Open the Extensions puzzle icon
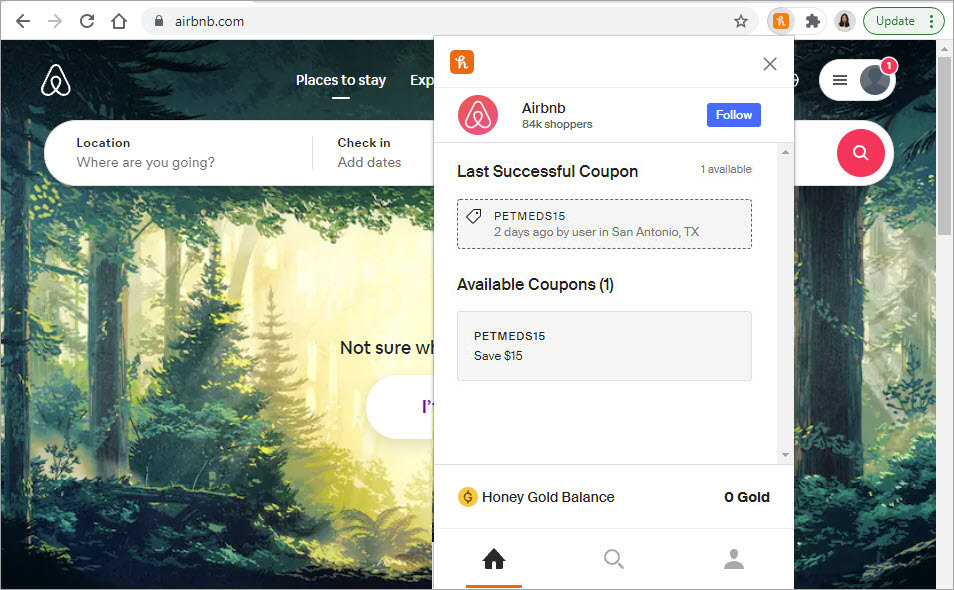The width and height of the screenshot is (954, 590). click(812, 21)
